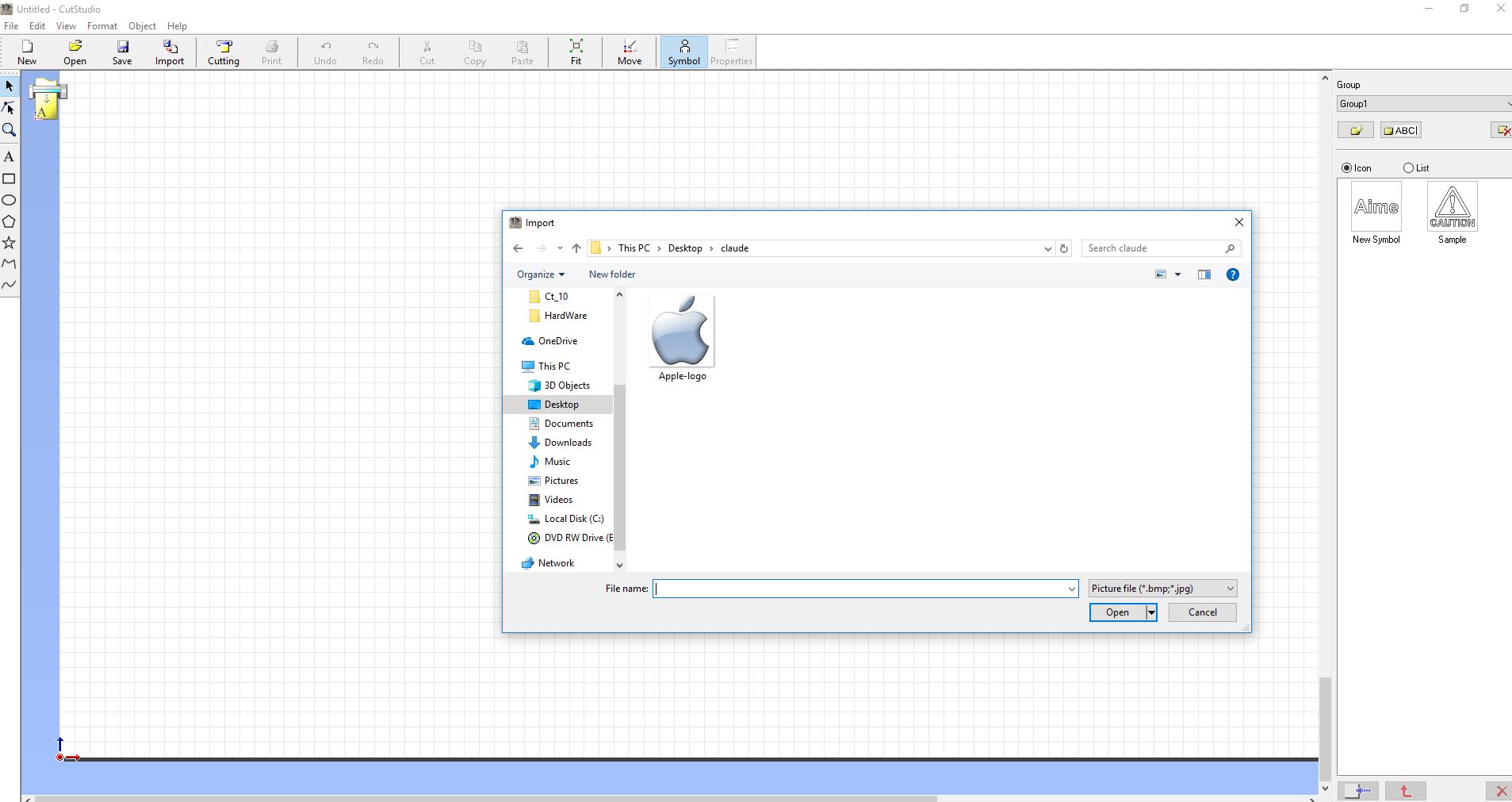Select the Polyline drawing tool

10,263
